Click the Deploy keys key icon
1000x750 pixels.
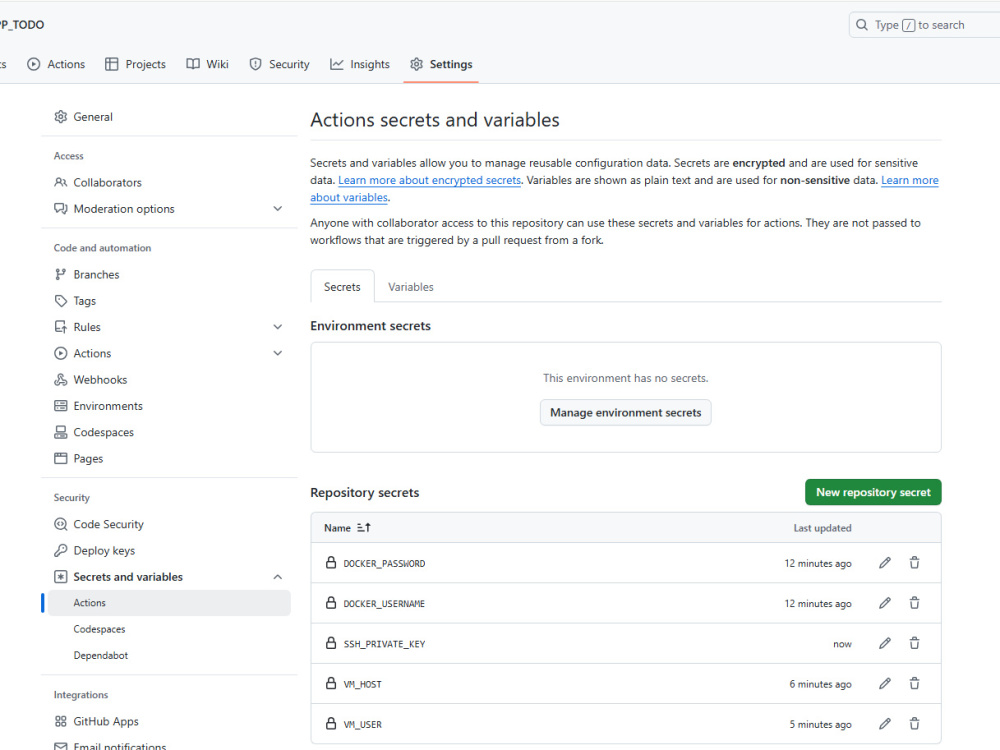[61, 550]
